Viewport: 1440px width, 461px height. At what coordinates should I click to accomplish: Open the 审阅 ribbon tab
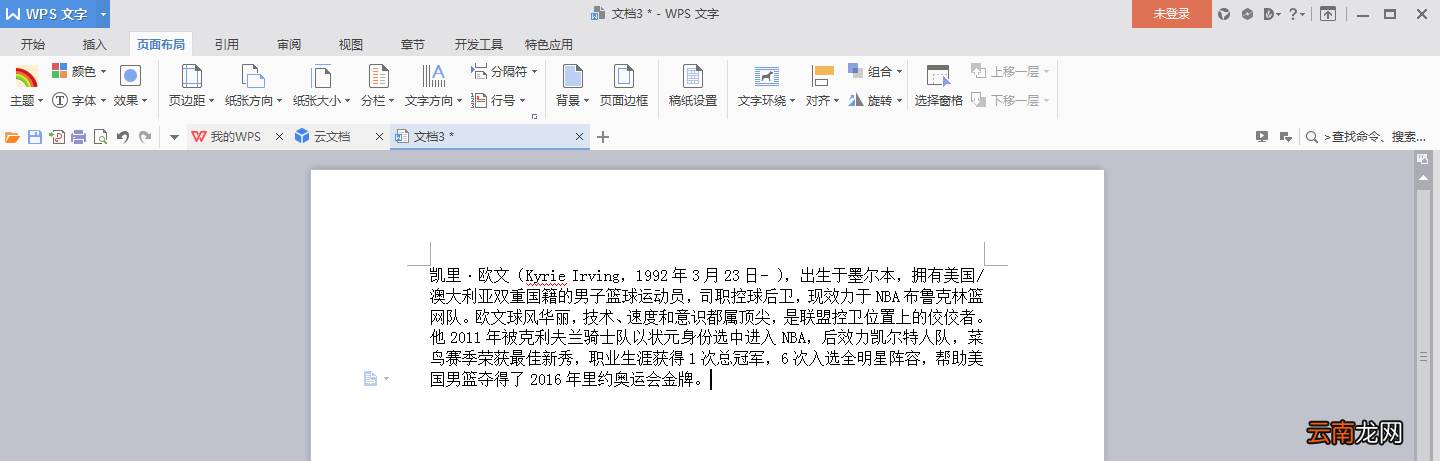290,45
